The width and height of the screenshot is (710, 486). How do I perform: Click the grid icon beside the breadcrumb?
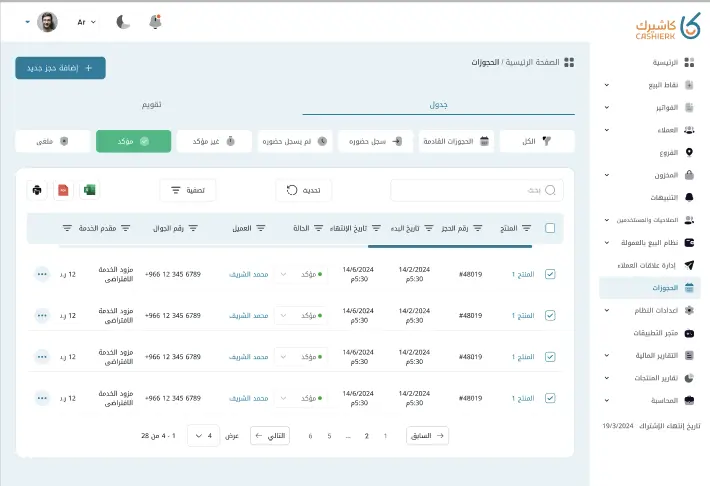pos(569,63)
